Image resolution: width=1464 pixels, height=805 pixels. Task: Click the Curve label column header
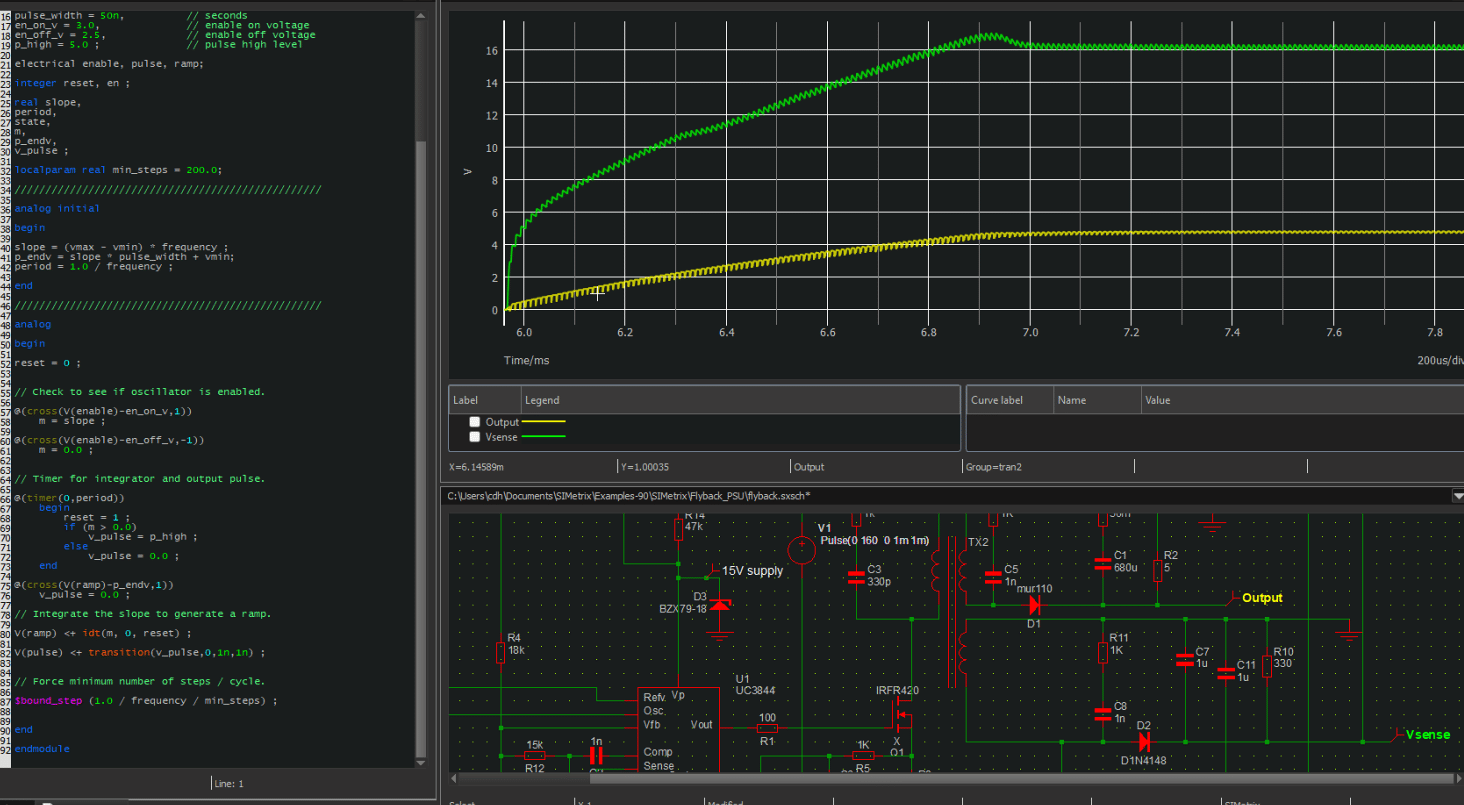pos(997,400)
